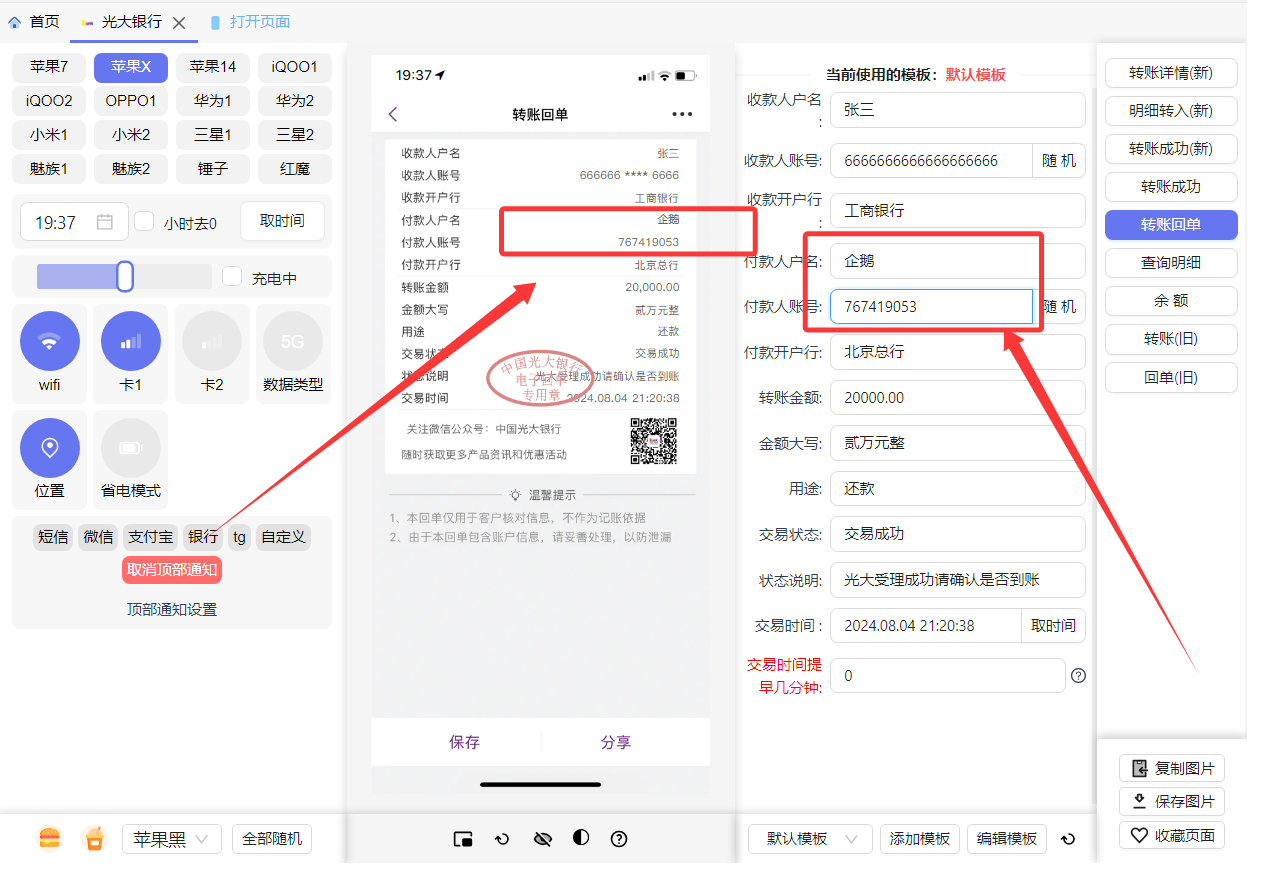Click the 取消顶部通知 button
1276x877 pixels.
171,570
